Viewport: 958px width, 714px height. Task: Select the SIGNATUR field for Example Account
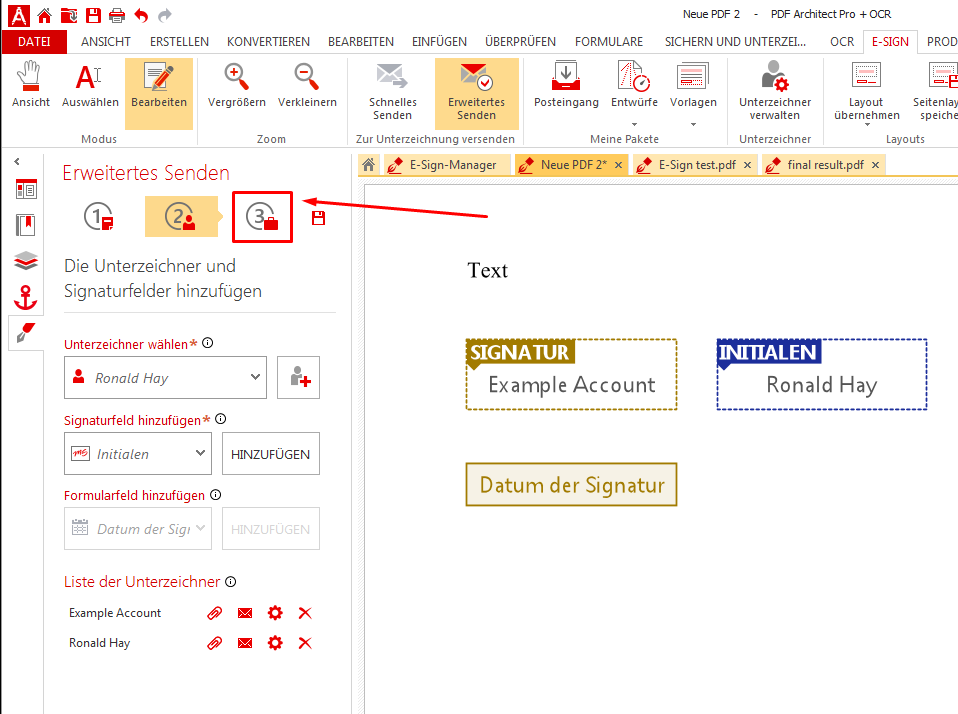point(571,374)
